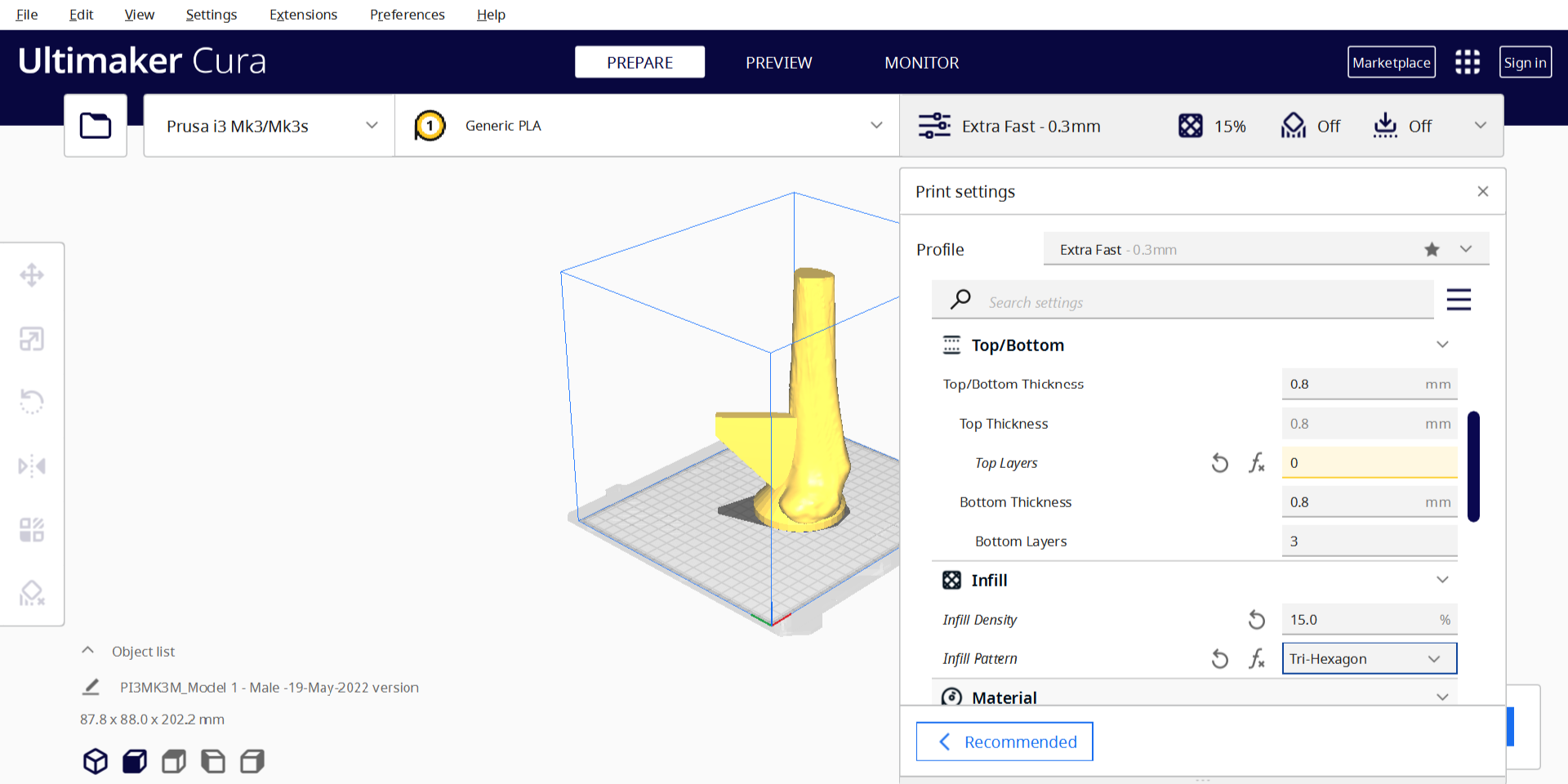The image size is (1568, 784).
Task: Open the Extensions menu
Action: [303, 15]
